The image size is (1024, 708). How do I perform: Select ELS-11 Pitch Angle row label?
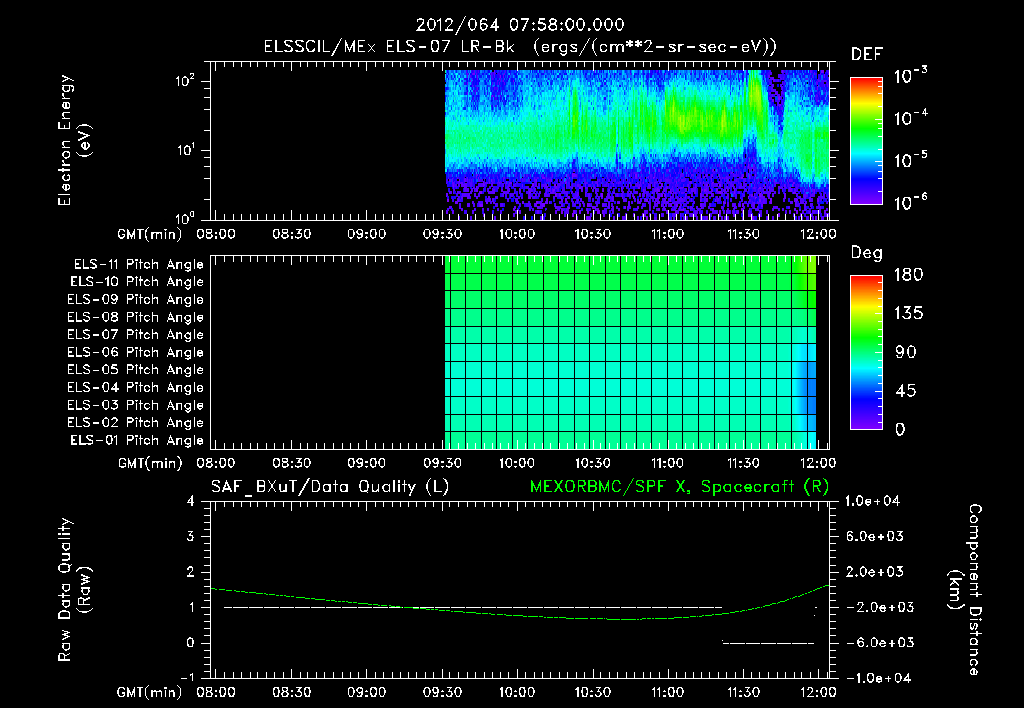coord(138,265)
